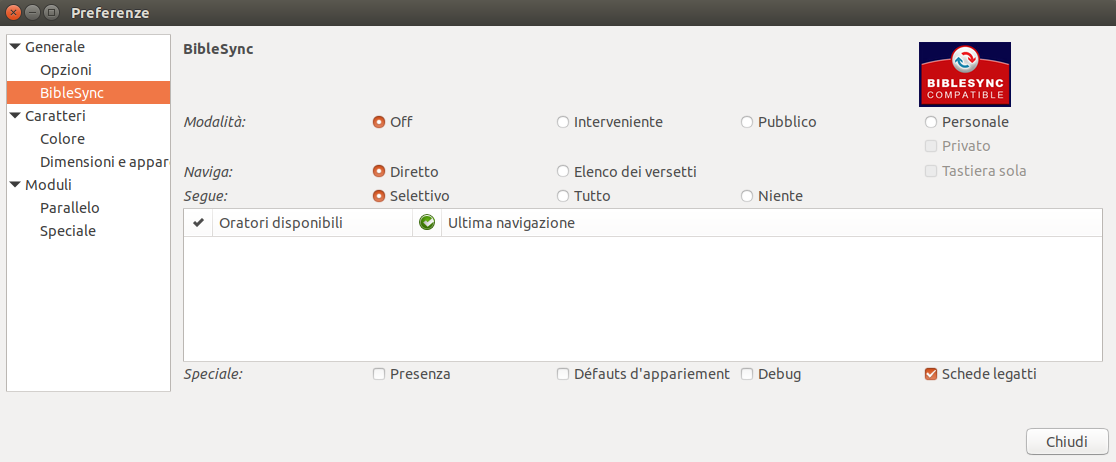Collapse the Generale tree section
Viewport: 1116px width, 462px height.
tap(15, 47)
